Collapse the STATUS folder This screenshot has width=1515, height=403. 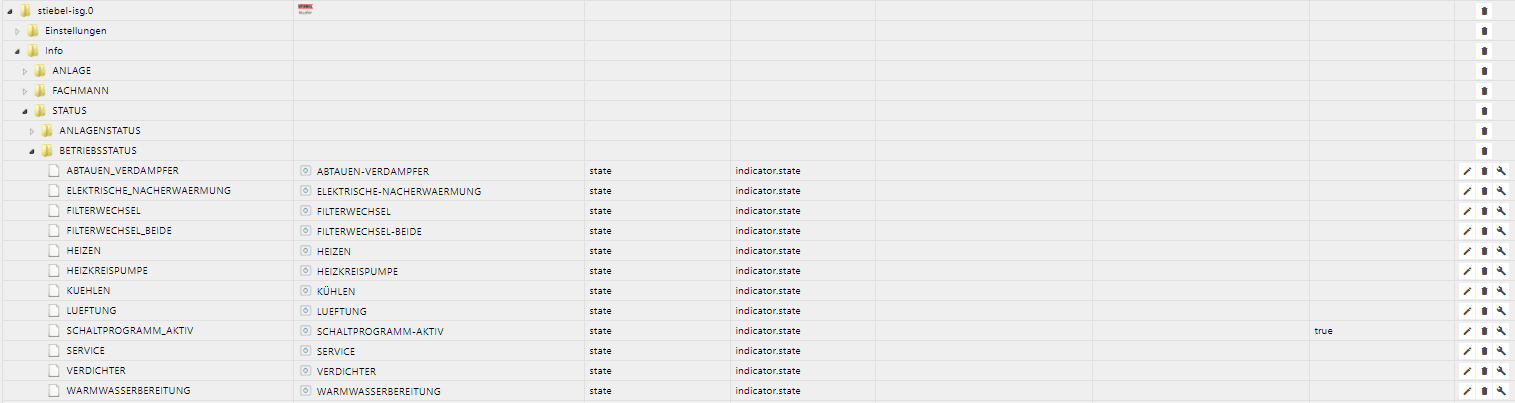[25, 111]
